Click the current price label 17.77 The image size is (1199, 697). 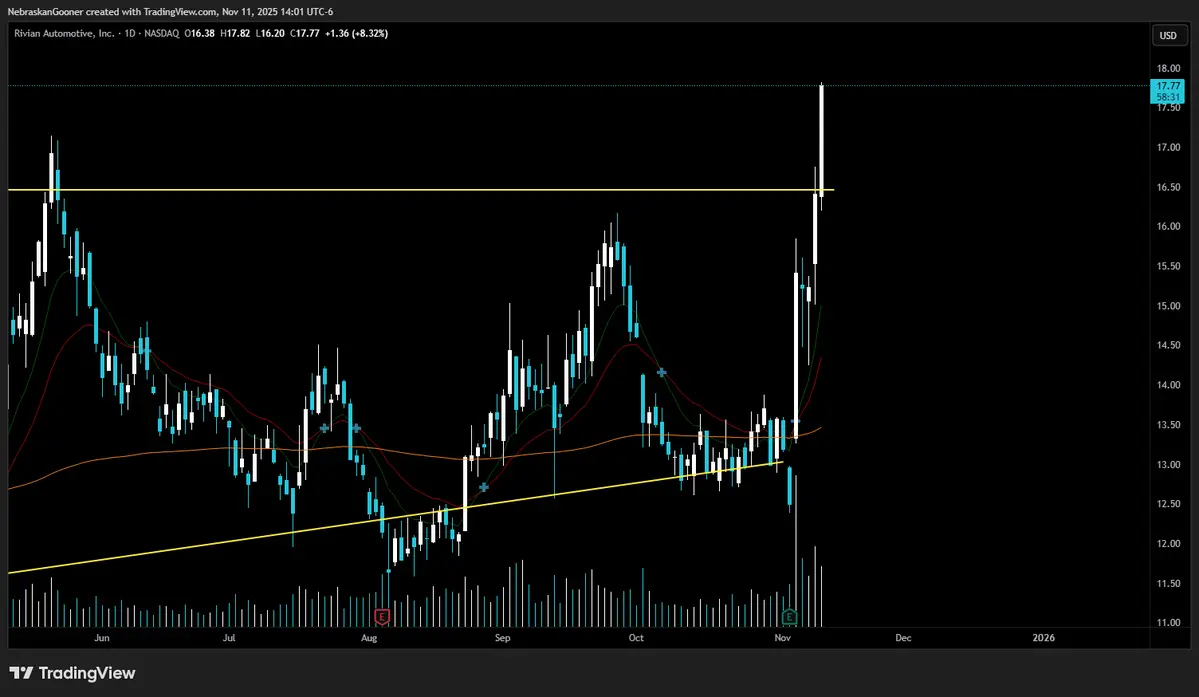point(1168,86)
